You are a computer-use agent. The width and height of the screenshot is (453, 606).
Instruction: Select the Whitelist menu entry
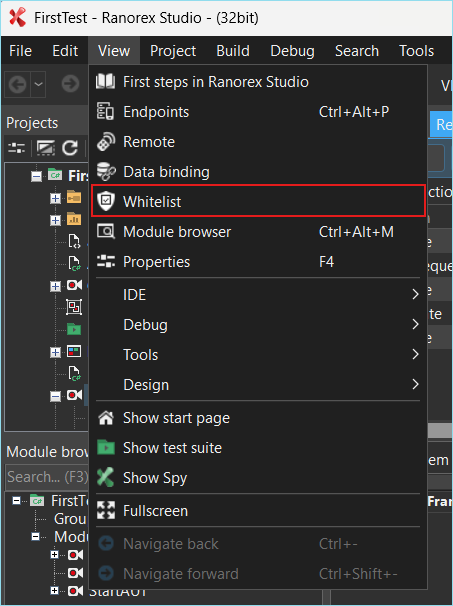click(x=258, y=201)
